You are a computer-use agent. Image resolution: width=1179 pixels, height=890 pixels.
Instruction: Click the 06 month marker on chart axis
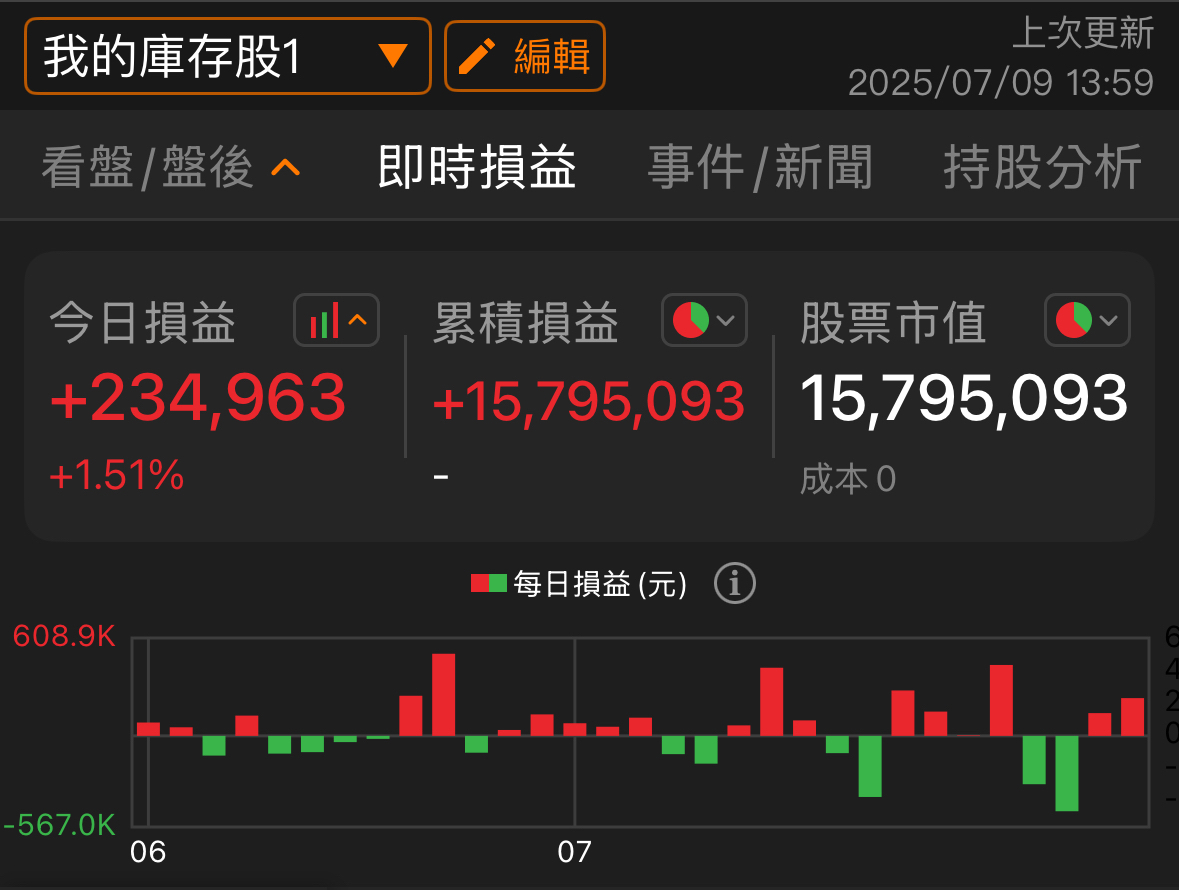tap(147, 852)
